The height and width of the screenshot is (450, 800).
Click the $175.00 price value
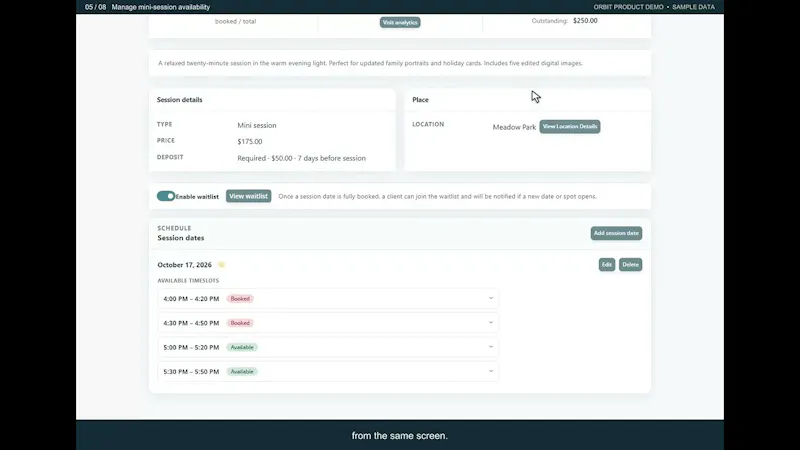(249, 141)
